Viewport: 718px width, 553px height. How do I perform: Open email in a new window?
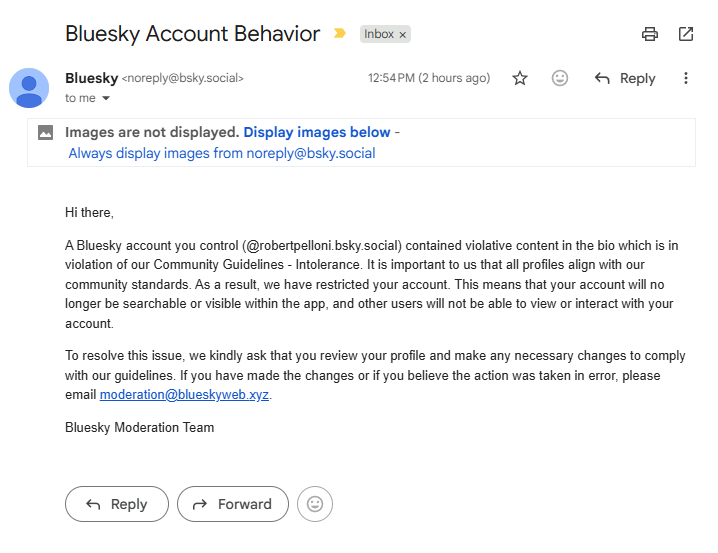tap(685, 34)
